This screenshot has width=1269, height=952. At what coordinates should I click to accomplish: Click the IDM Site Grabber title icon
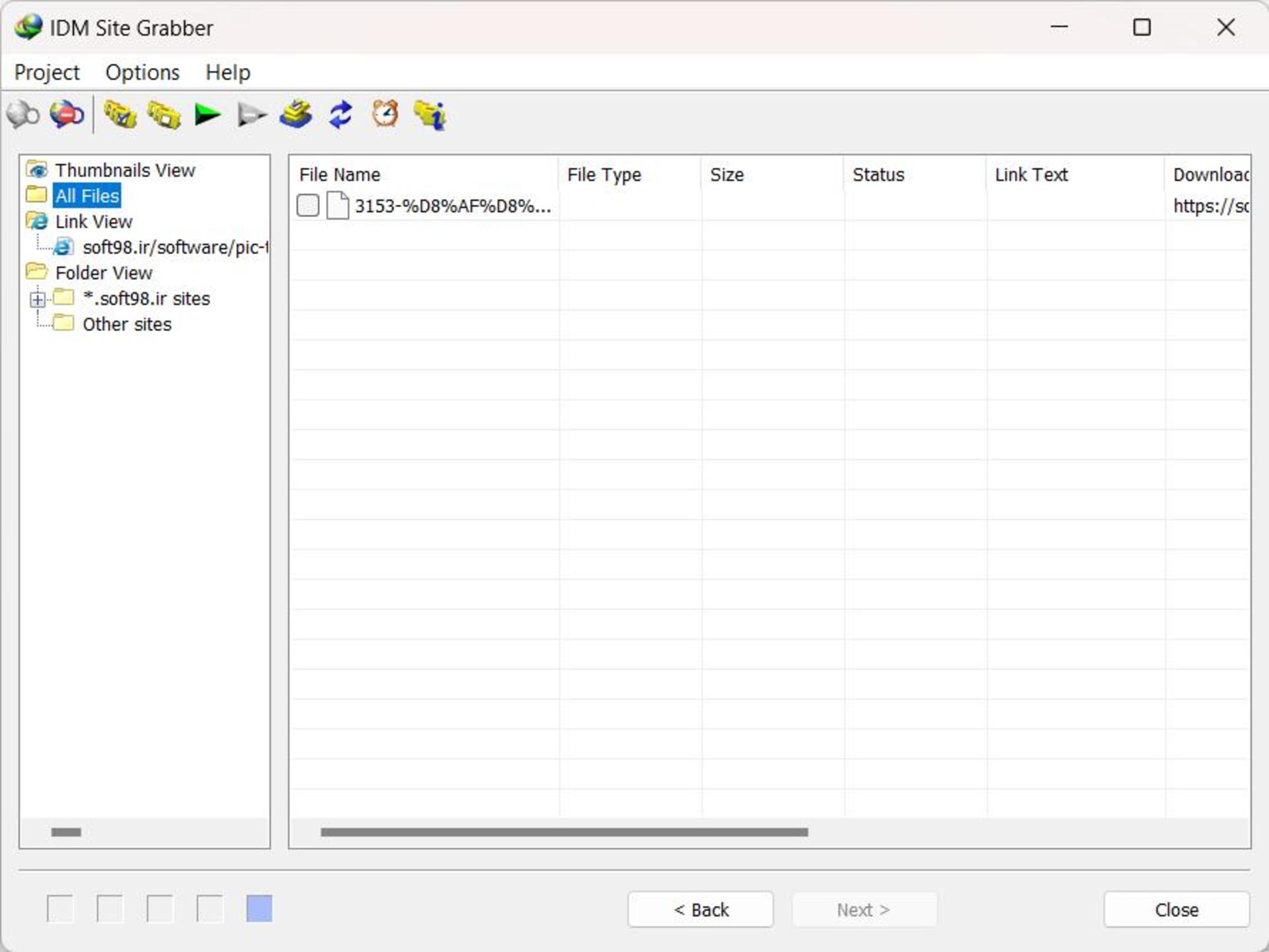[28, 27]
